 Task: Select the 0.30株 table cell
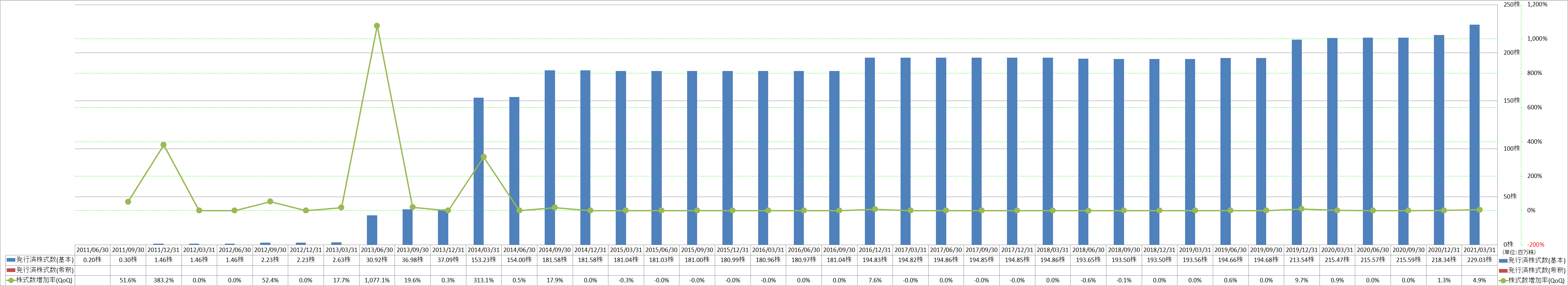128,260
